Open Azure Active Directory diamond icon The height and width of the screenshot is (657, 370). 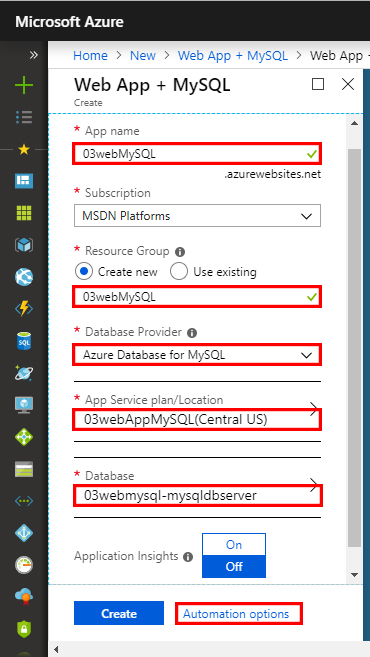click(x=24, y=533)
